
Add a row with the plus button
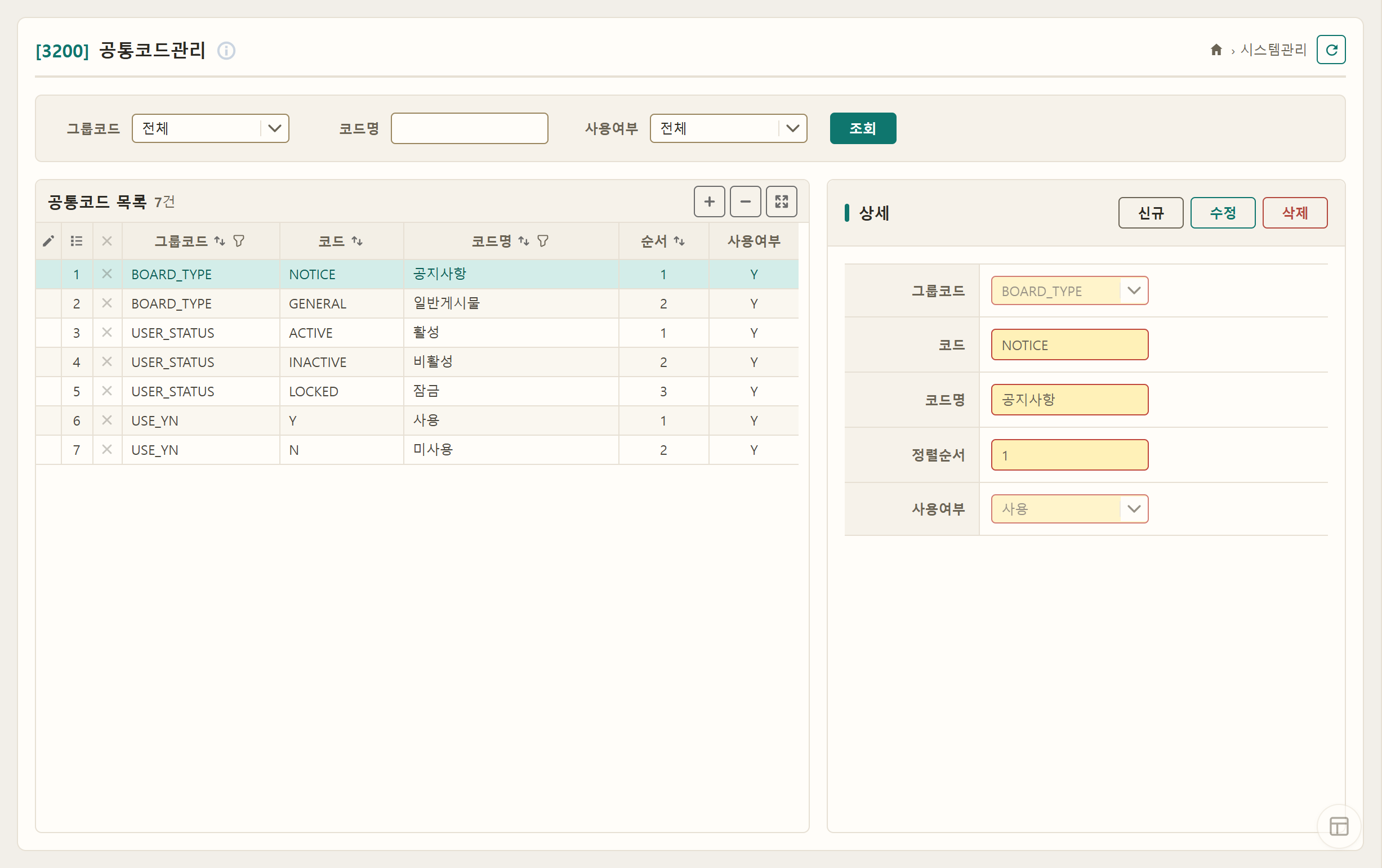tap(710, 202)
